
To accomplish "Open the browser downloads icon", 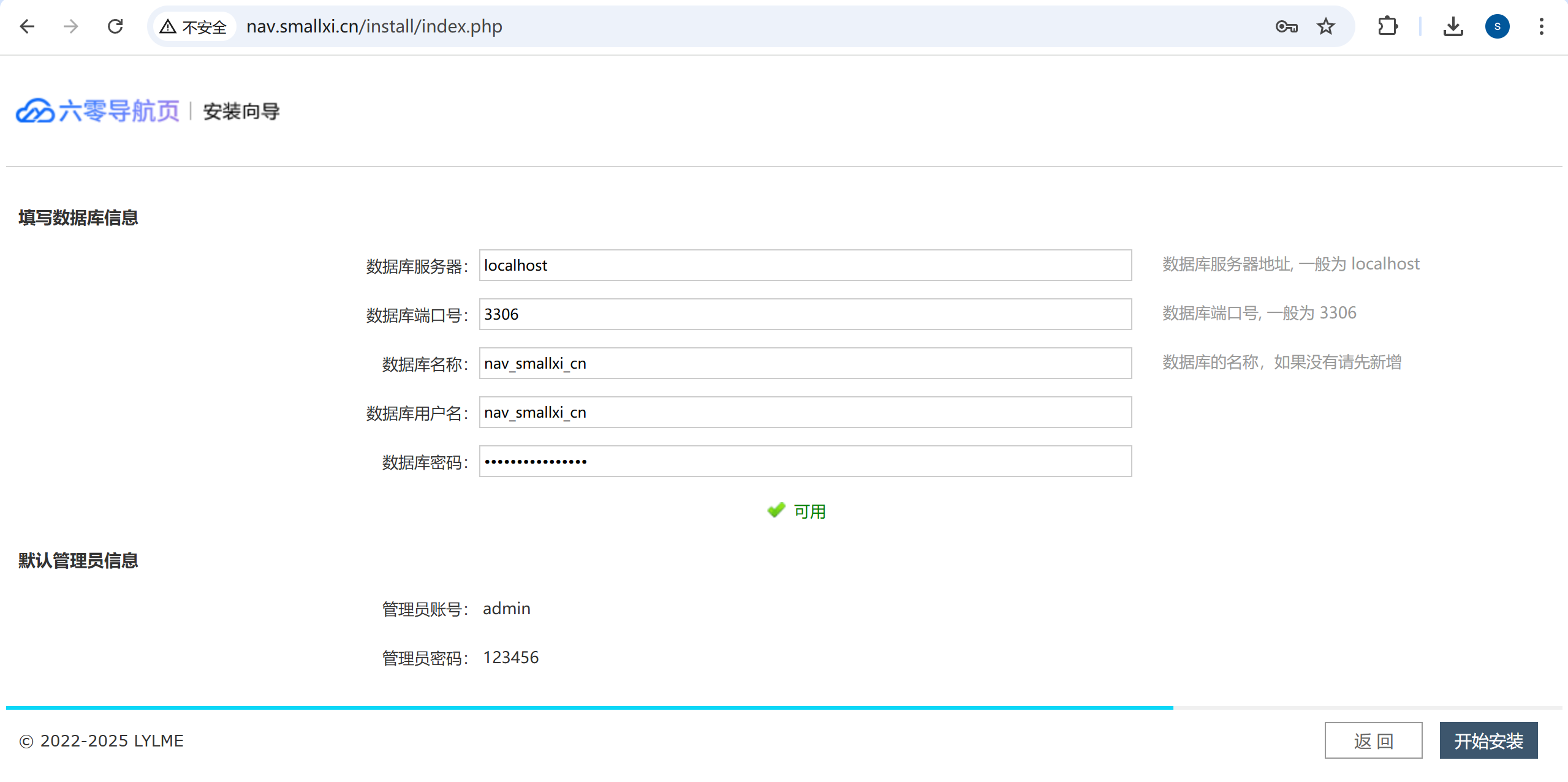I will click(1453, 26).
